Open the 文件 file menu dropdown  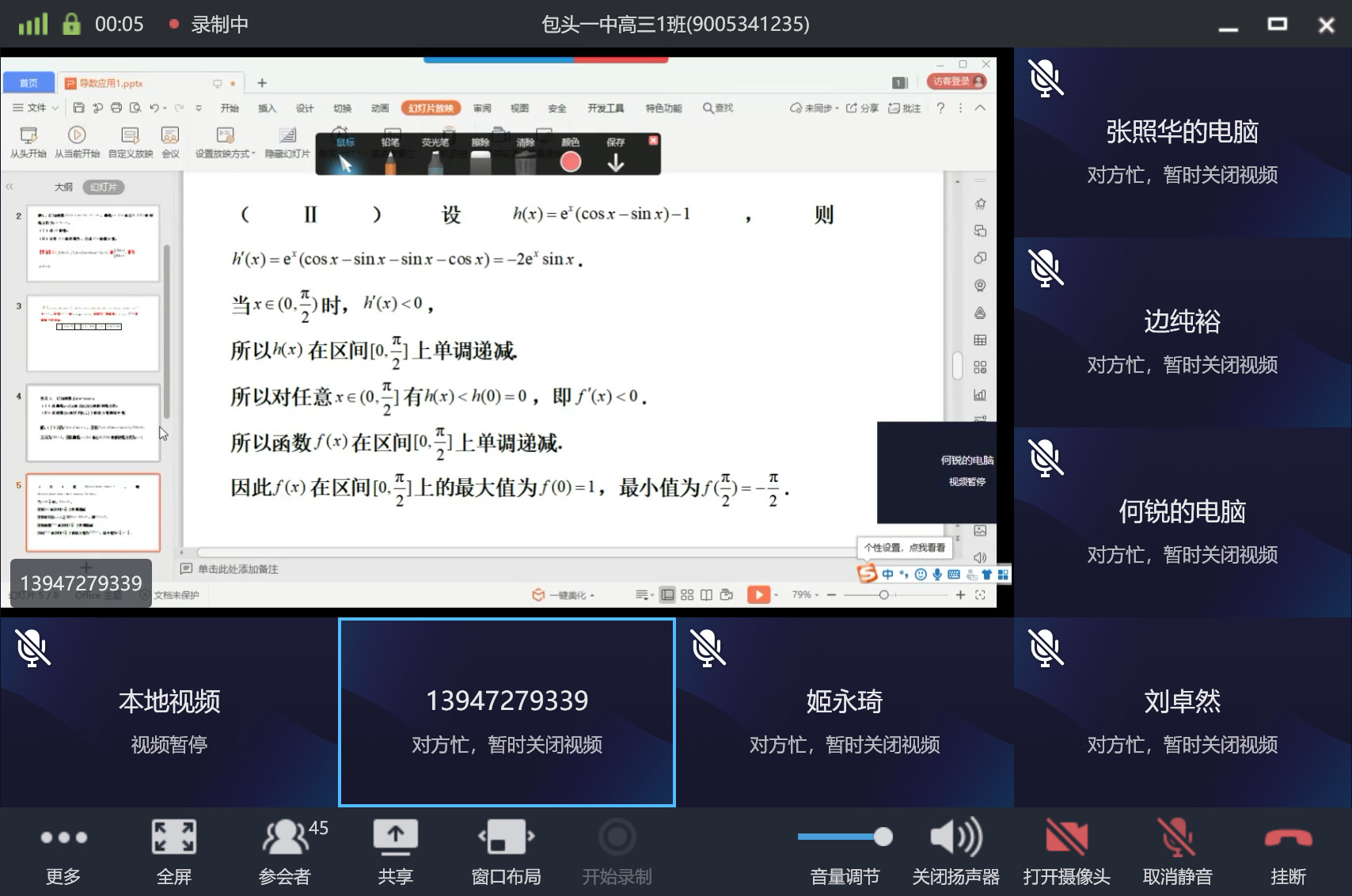click(36, 108)
